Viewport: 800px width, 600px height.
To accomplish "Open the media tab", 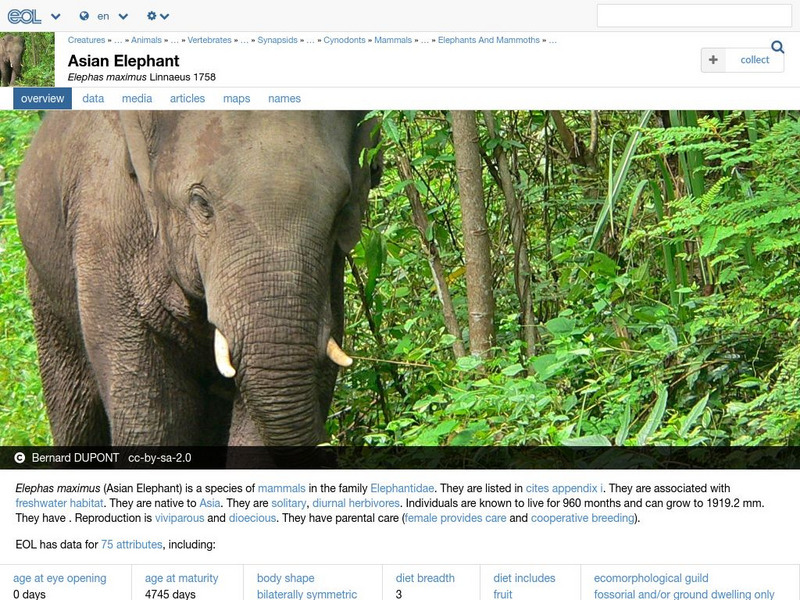I will coord(137,98).
